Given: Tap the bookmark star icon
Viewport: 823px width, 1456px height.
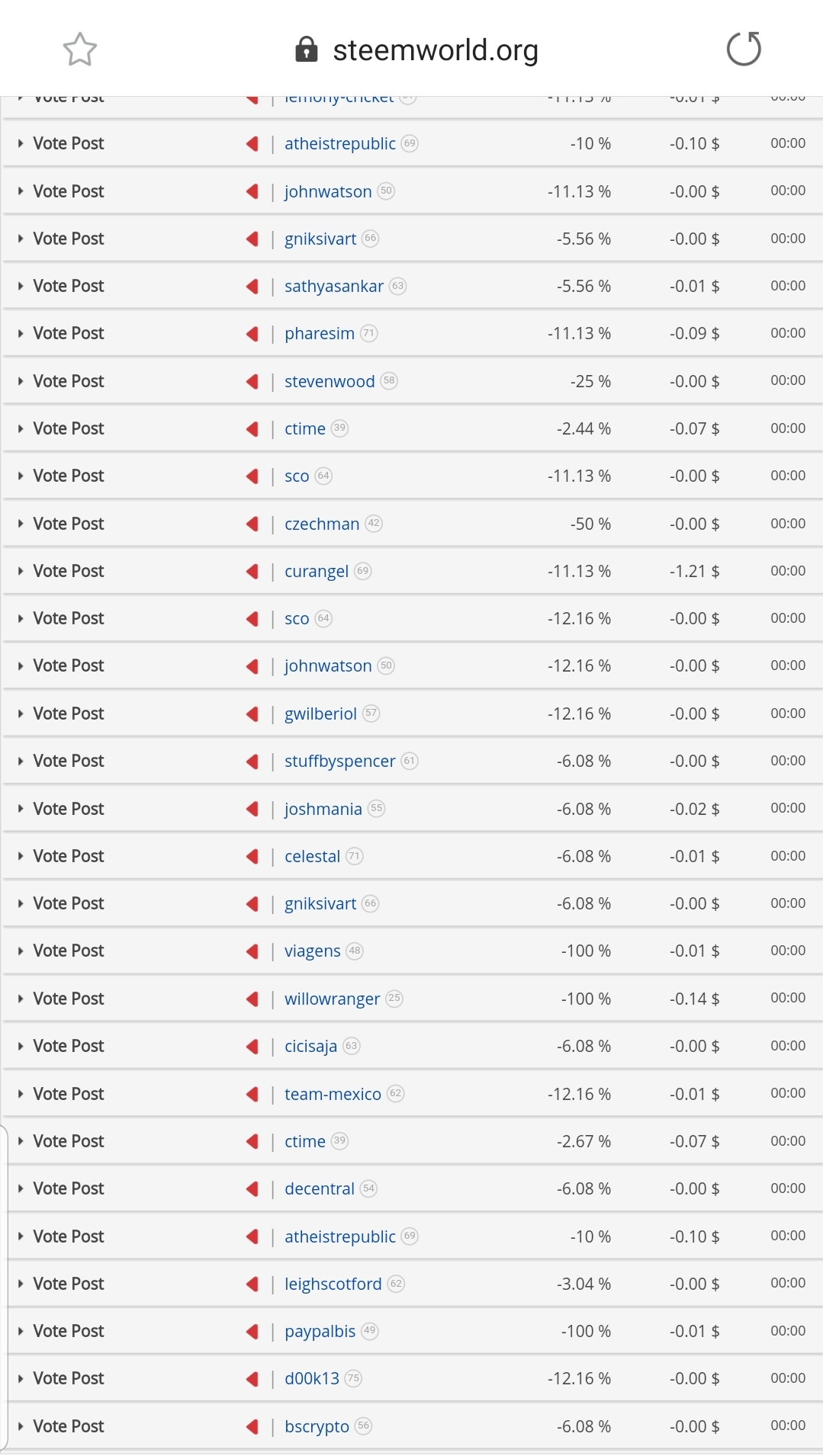Looking at the screenshot, I should point(79,50).
